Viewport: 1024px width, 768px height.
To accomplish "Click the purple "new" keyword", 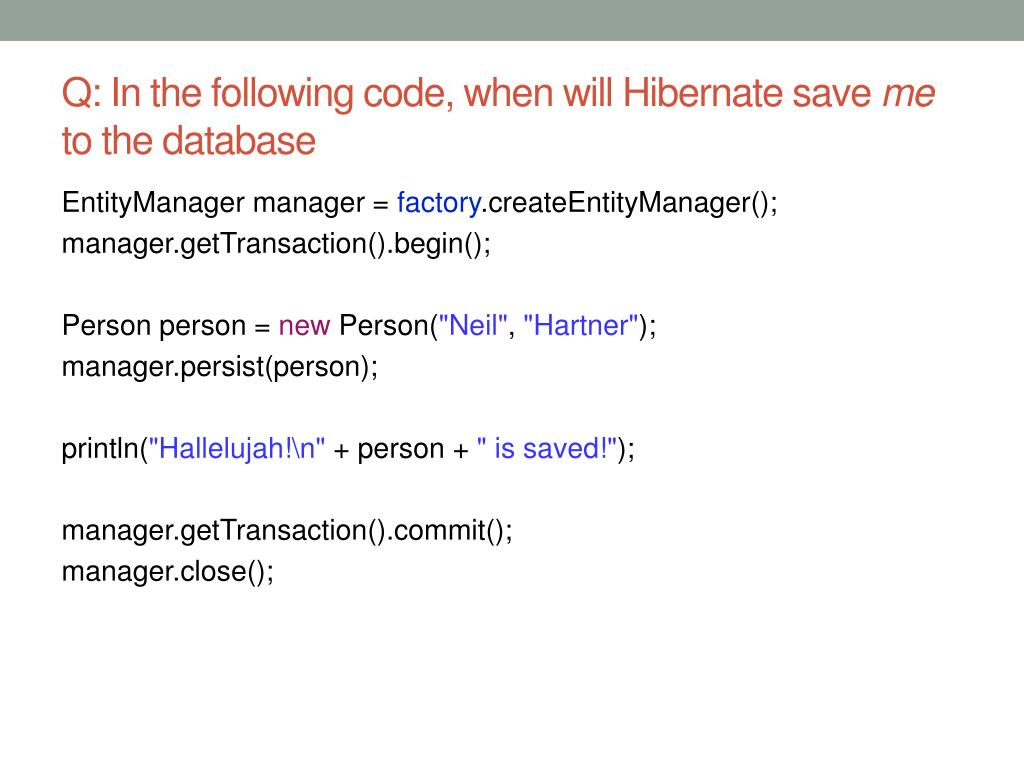I will (x=304, y=326).
